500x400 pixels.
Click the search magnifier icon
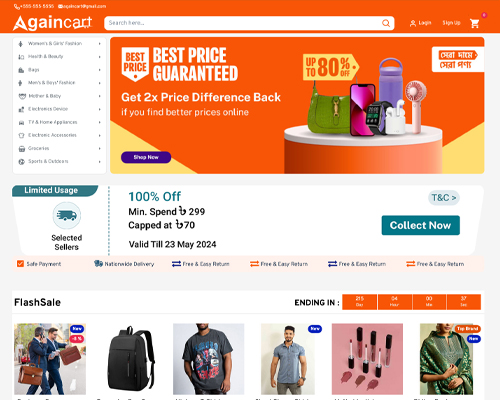coord(386,23)
